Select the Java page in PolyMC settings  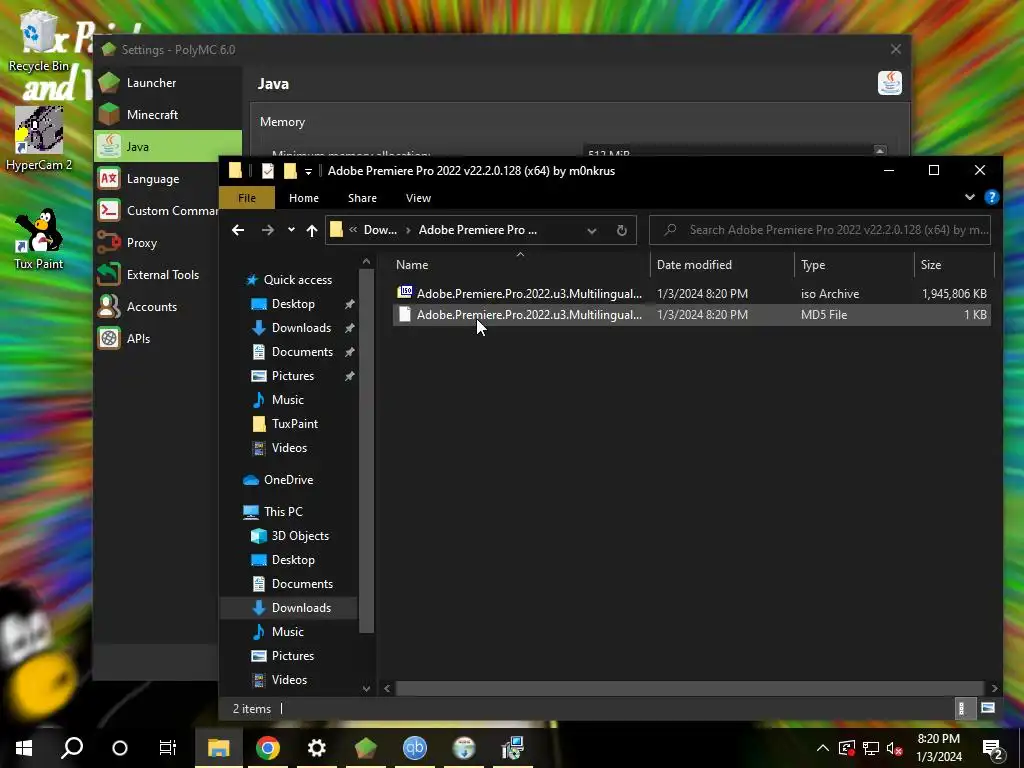[x=167, y=146]
